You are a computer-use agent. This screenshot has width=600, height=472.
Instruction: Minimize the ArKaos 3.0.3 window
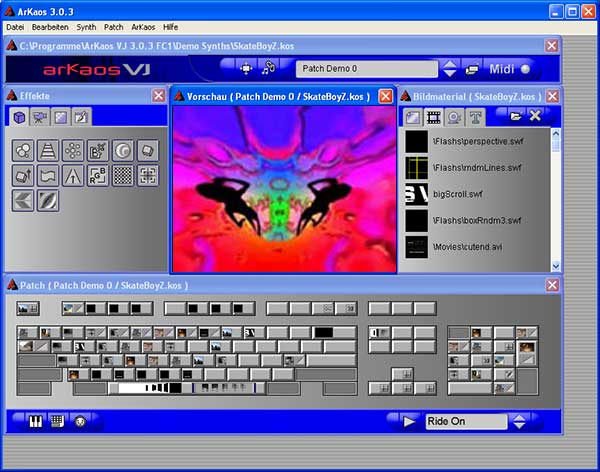tap(556, 12)
